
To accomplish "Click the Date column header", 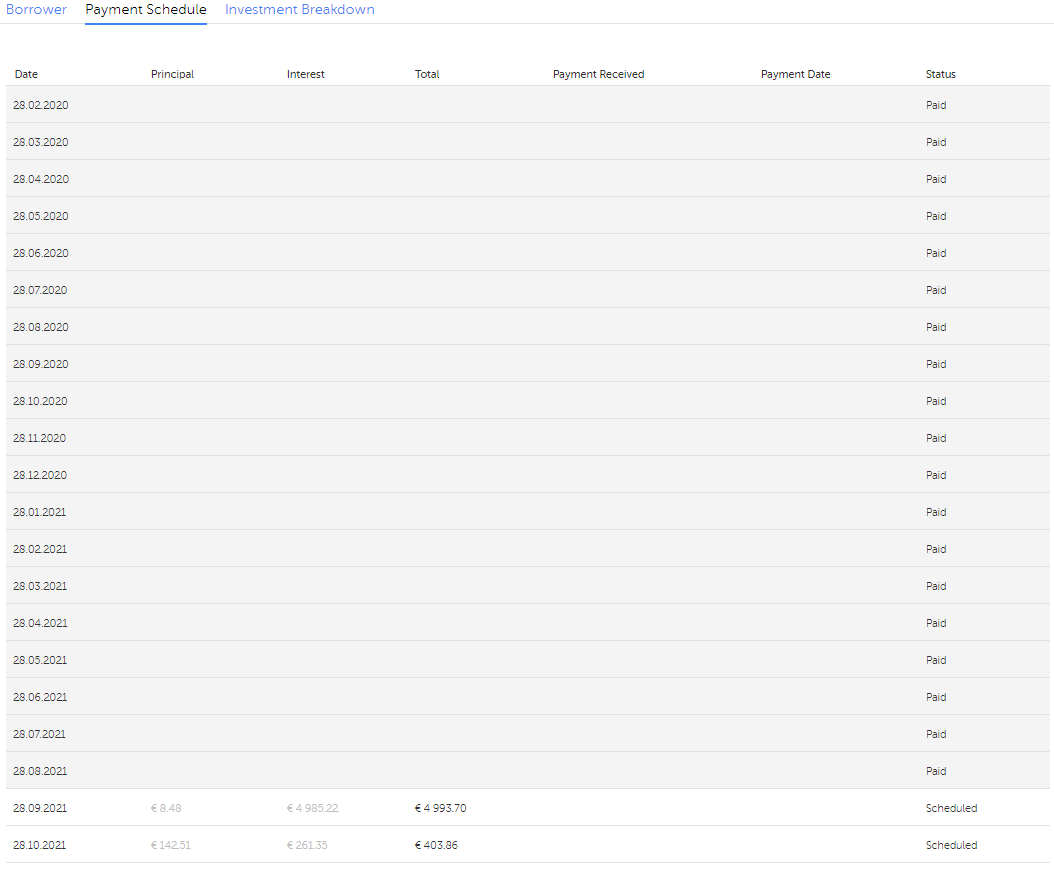I will 27,74.
